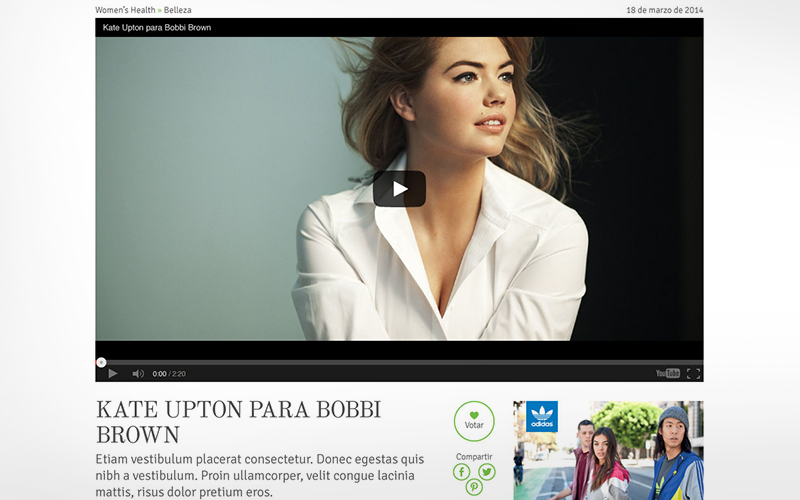Share on Twitter icon
Viewport: 800px width, 500px height.
click(487, 472)
